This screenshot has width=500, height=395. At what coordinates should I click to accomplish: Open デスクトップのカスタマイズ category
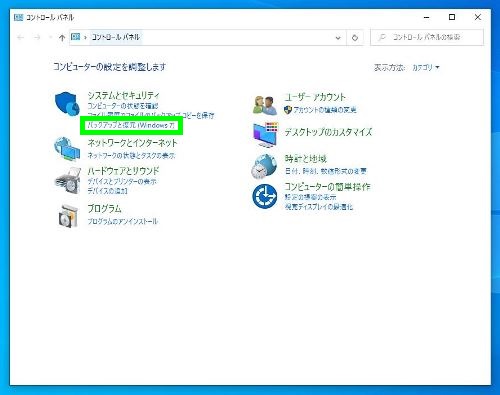(328, 132)
